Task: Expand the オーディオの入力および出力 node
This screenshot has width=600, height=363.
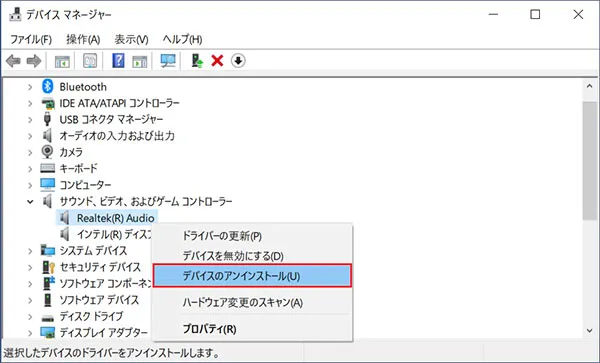Action: coord(30,136)
